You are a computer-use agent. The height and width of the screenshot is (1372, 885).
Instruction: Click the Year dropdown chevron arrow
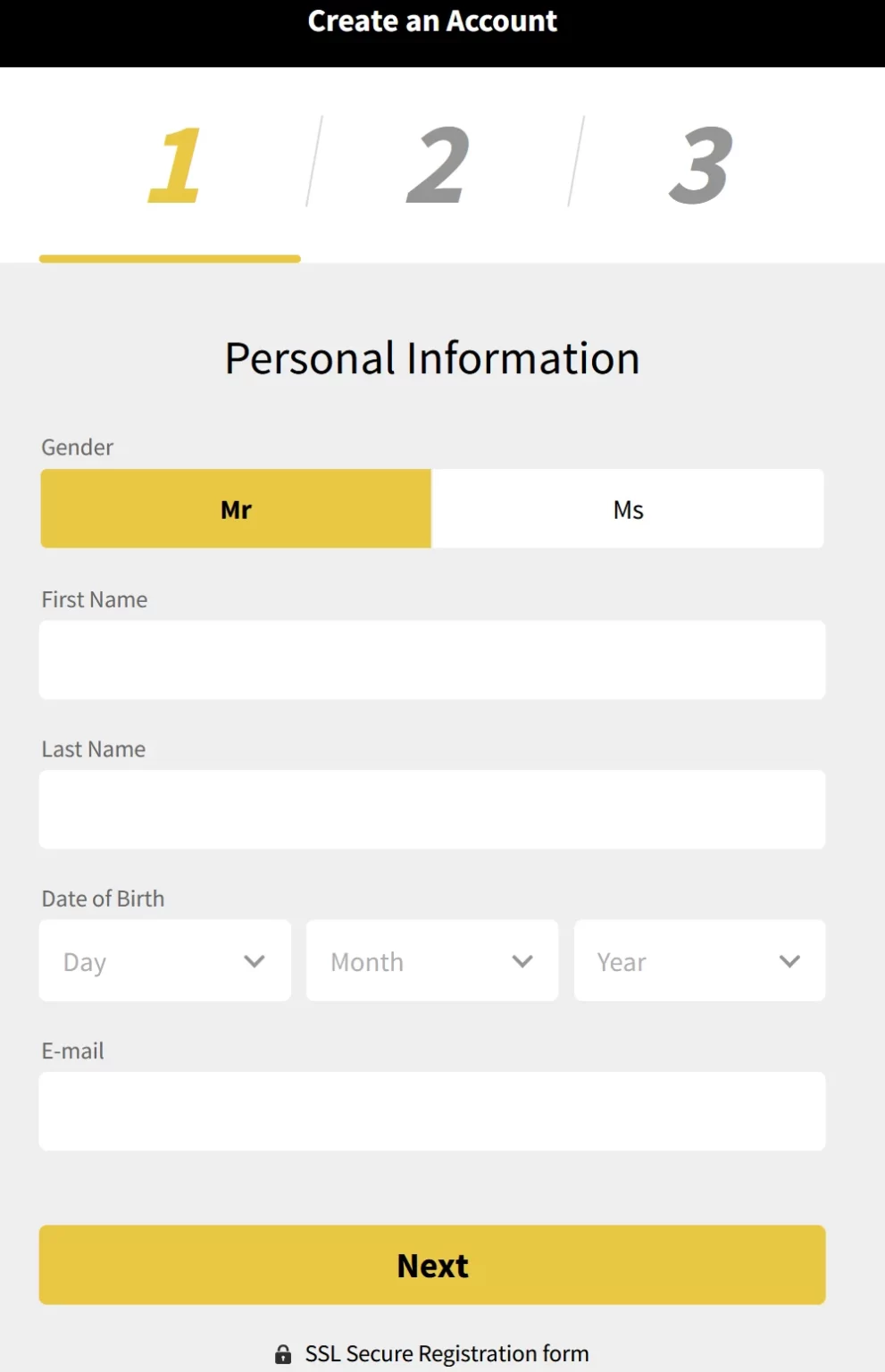pyautogui.click(x=789, y=961)
